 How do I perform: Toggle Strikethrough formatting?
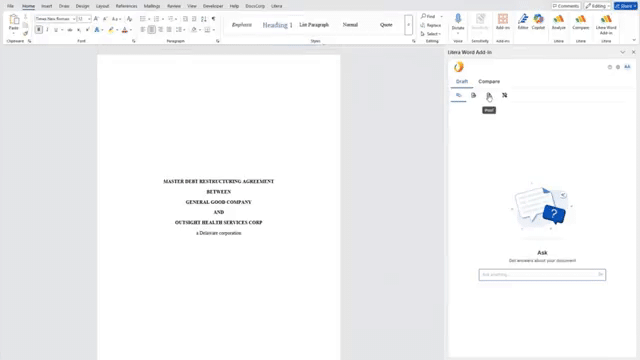pyautogui.click(x=70, y=30)
